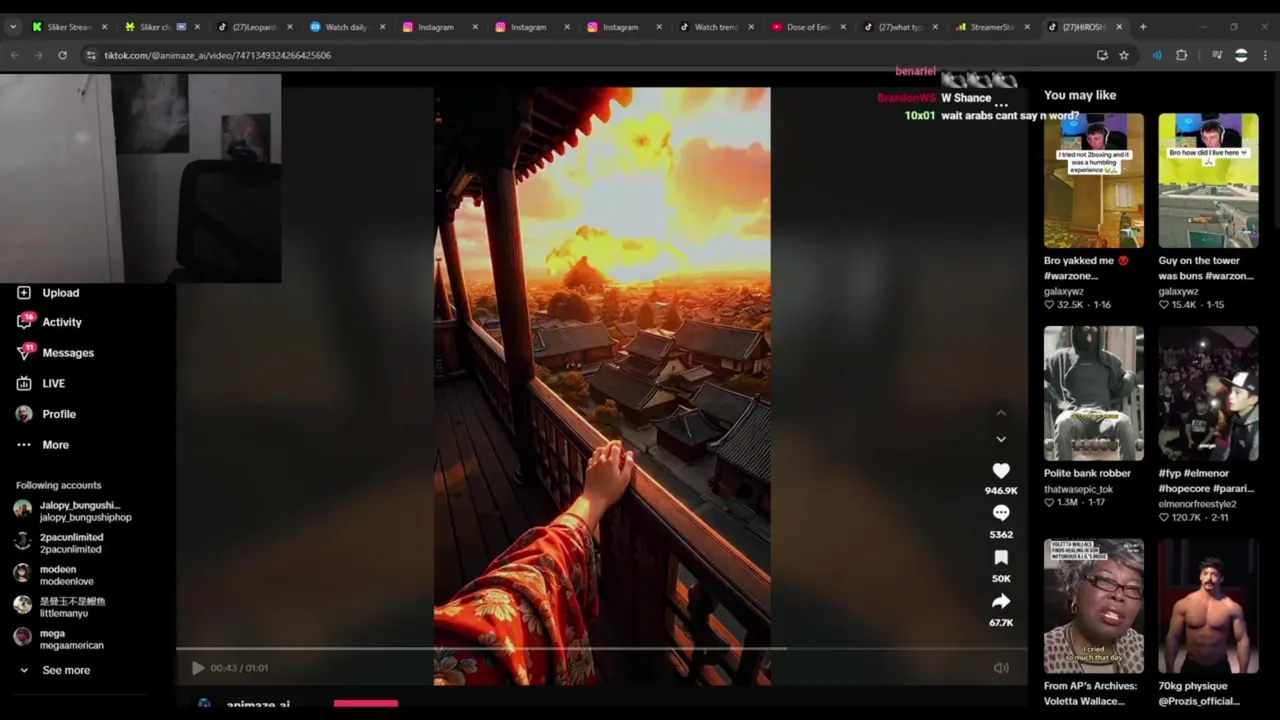Image resolution: width=1280 pixels, height=720 pixels.
Task: Open the browser profile avatar
Action: click(x=1241, y=55)
